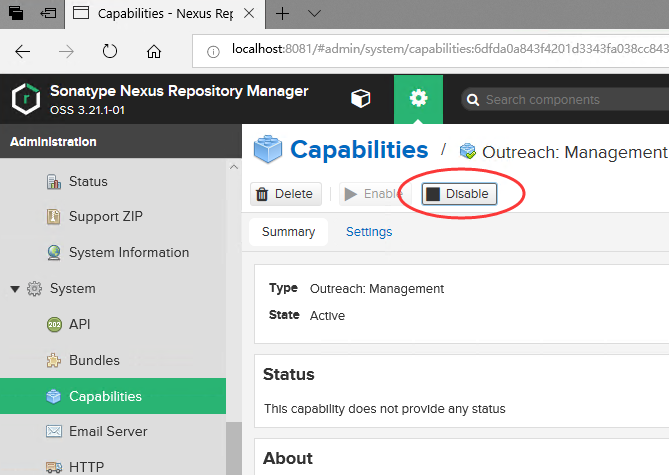Viewport: 669px width, 475px height.
Task: Click the Delete capability button
Action: click(285, 194)
